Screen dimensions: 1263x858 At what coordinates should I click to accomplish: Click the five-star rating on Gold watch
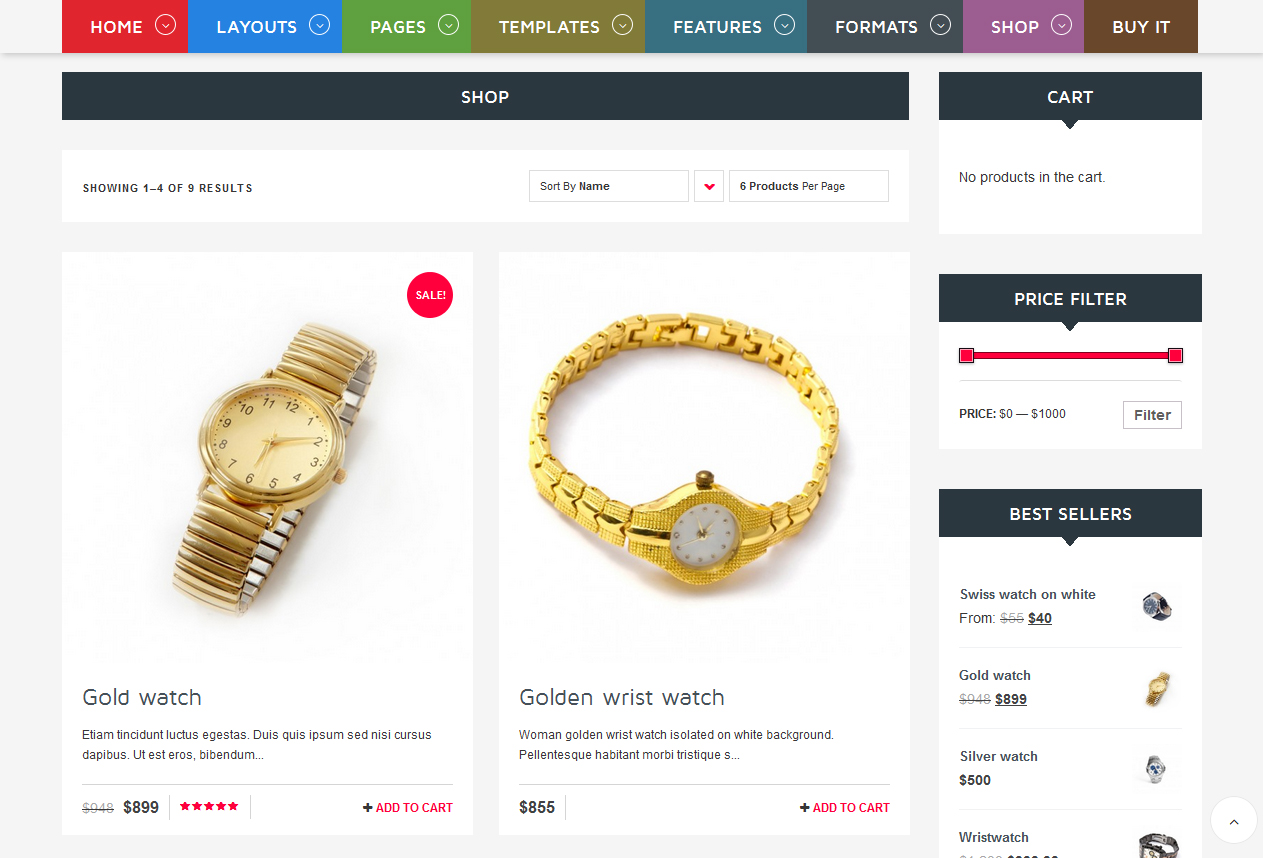[209, 806]
